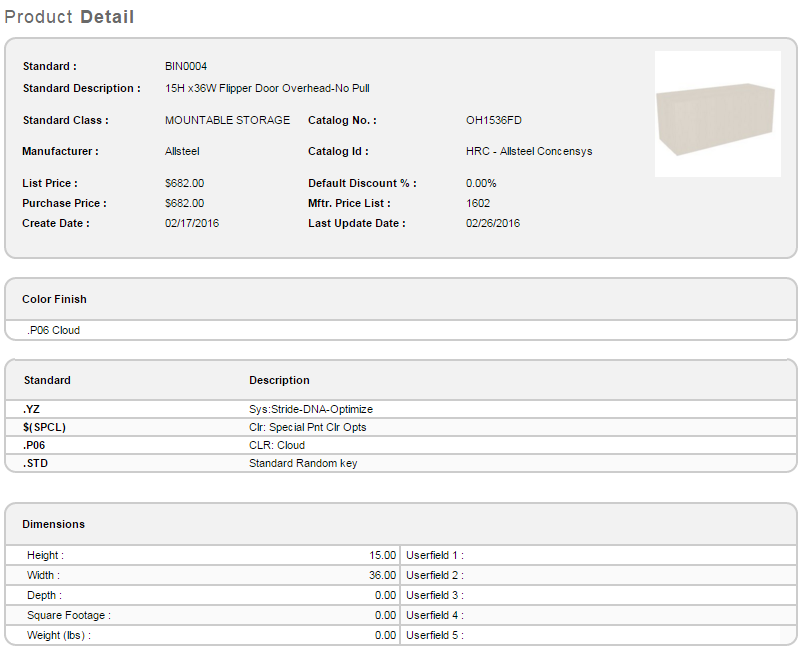The image size is (806, 664).
Task: Click the $(SPCL) standard entry
Action: click(x=44, y=427)
